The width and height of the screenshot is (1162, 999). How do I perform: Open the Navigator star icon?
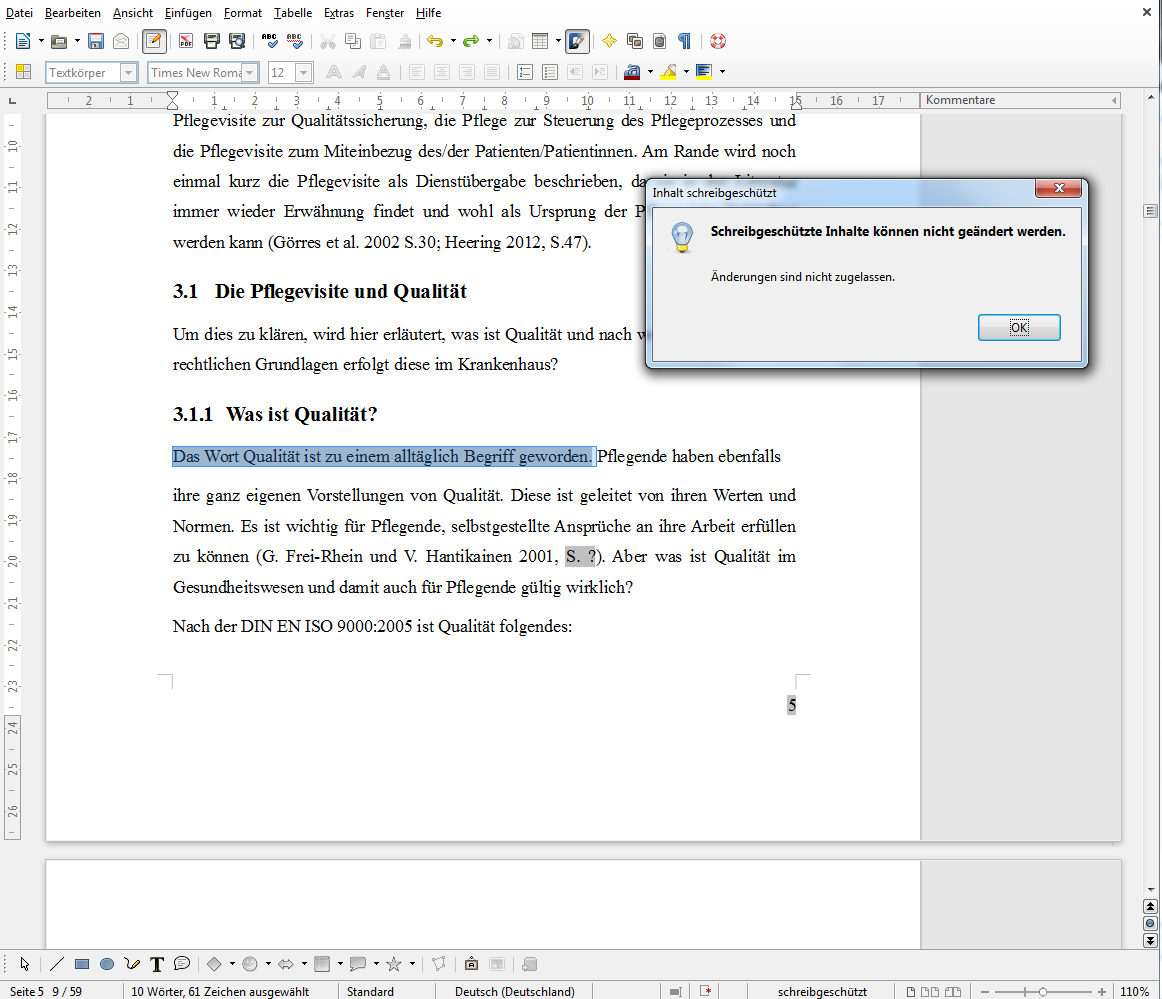pyautogui.click(x=609, y=41)
